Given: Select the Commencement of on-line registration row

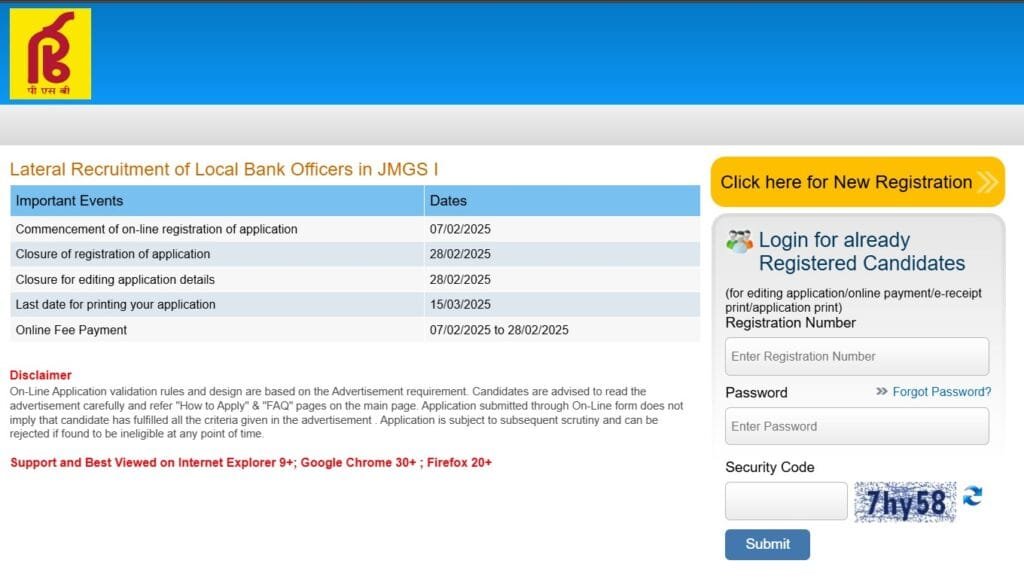Looking at the screenshot, I should coord(156,229).
